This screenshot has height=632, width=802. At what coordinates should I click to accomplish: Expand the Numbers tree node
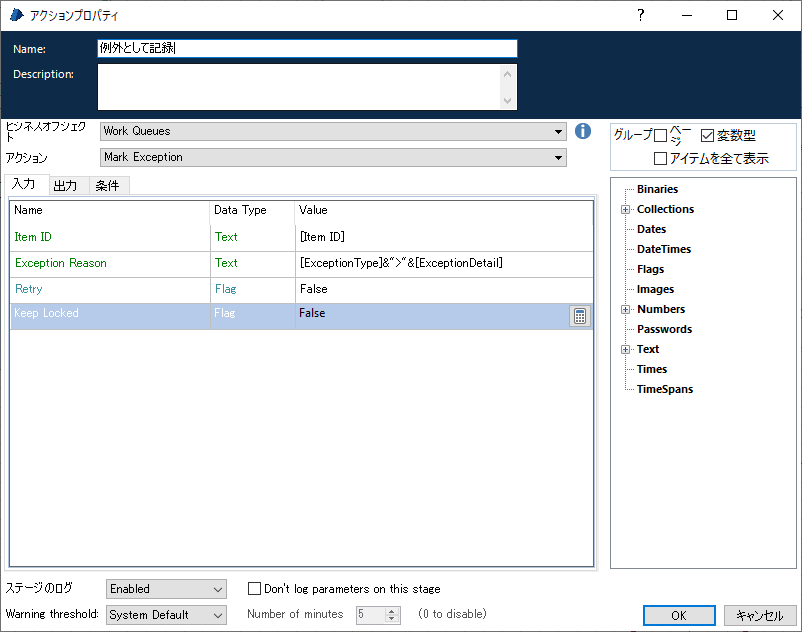click(626, 309)
